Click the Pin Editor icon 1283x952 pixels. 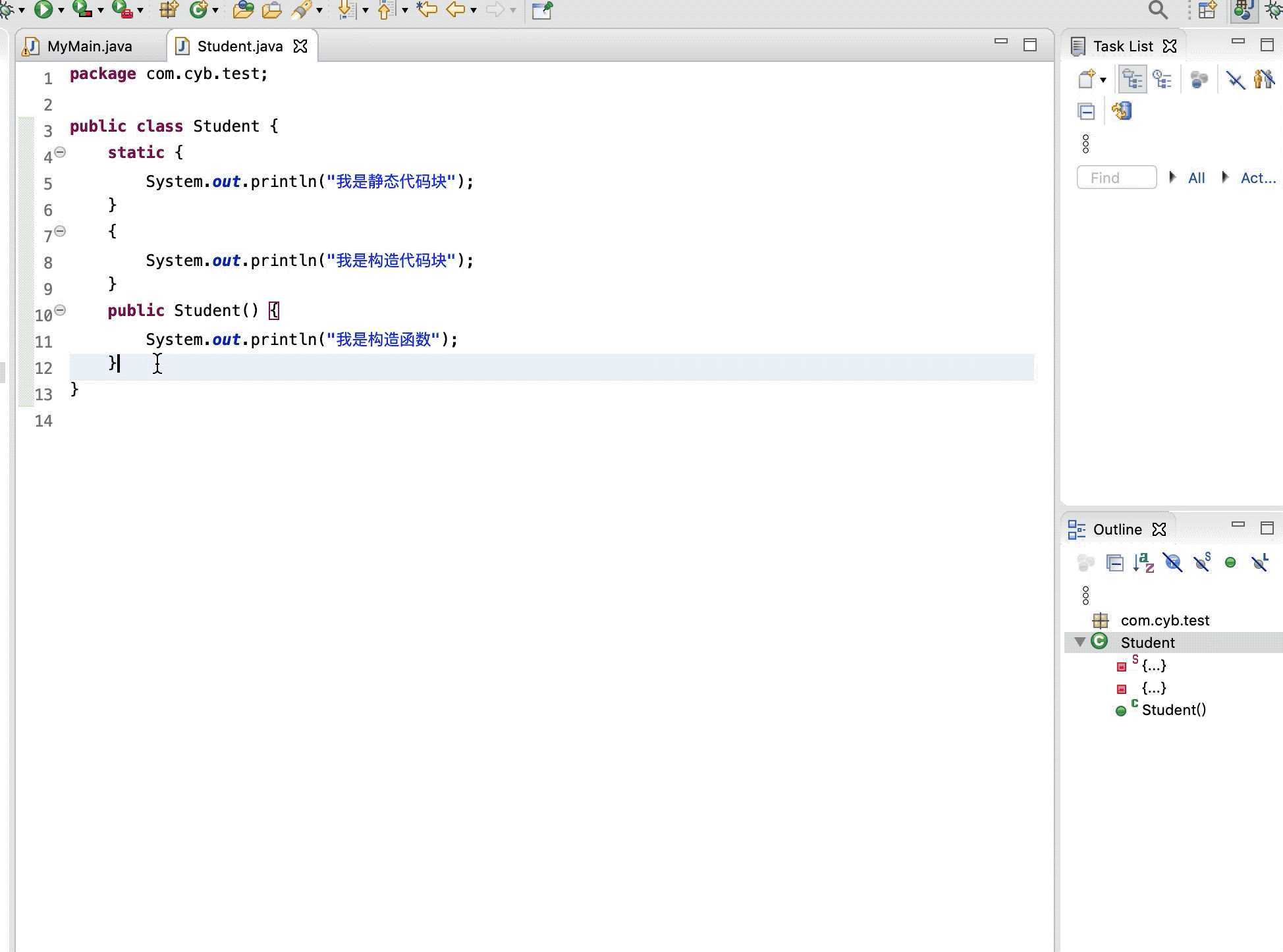click(542, 10)
